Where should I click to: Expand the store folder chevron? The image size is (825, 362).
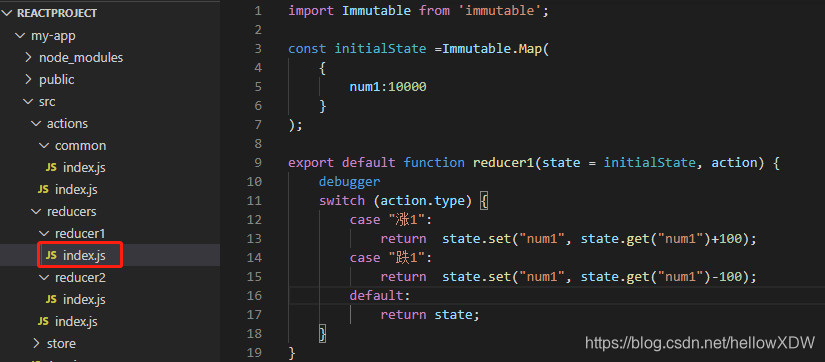click(x=36, y=344)
